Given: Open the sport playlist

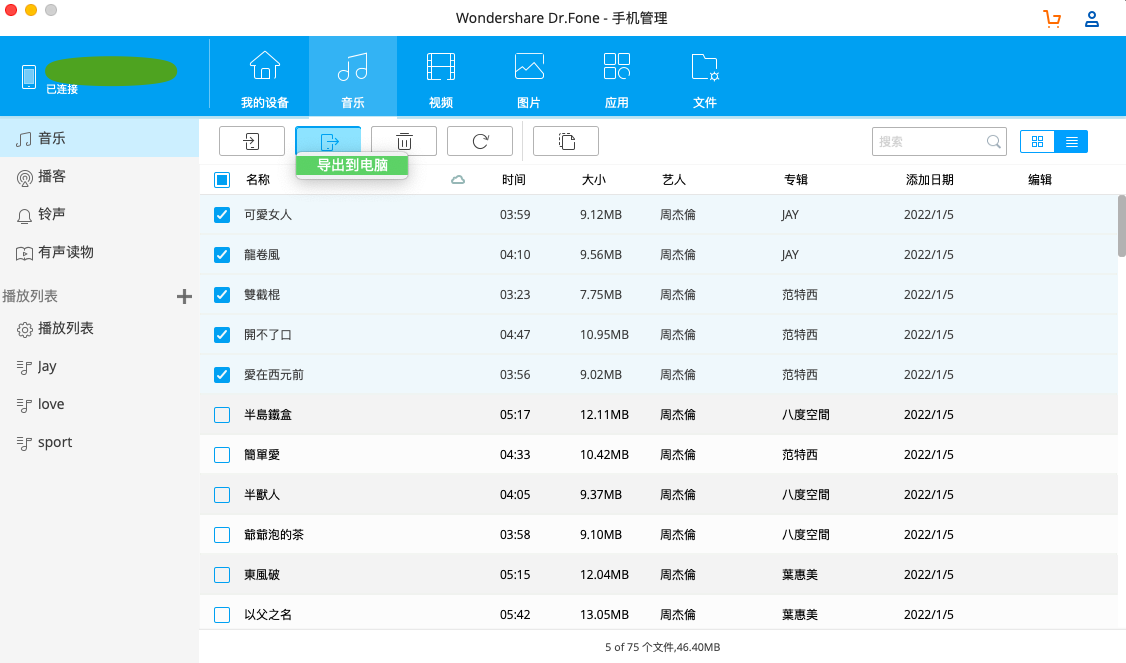Looking at the screenshot, I should pyautogui.click(x=99, y=442).
